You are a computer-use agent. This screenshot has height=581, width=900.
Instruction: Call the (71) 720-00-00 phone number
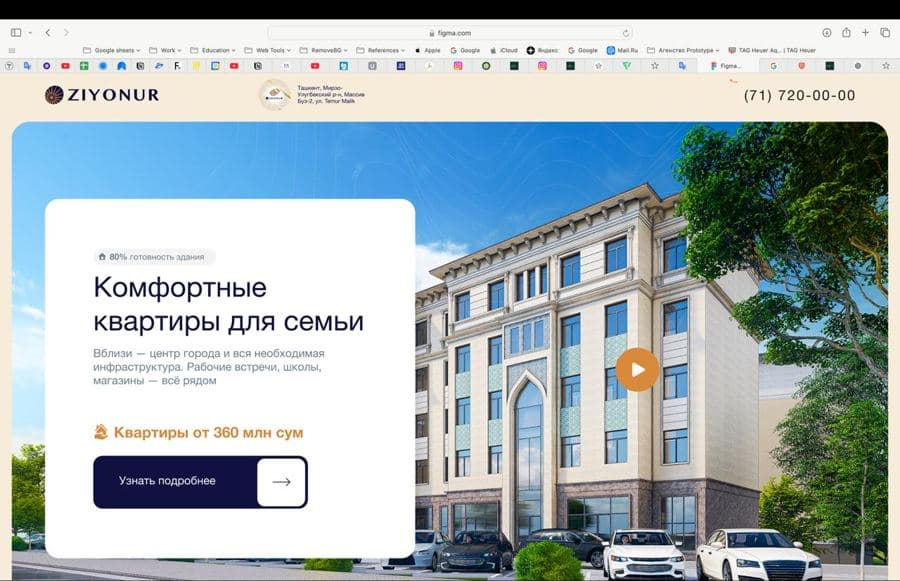[x=800, y=95]
